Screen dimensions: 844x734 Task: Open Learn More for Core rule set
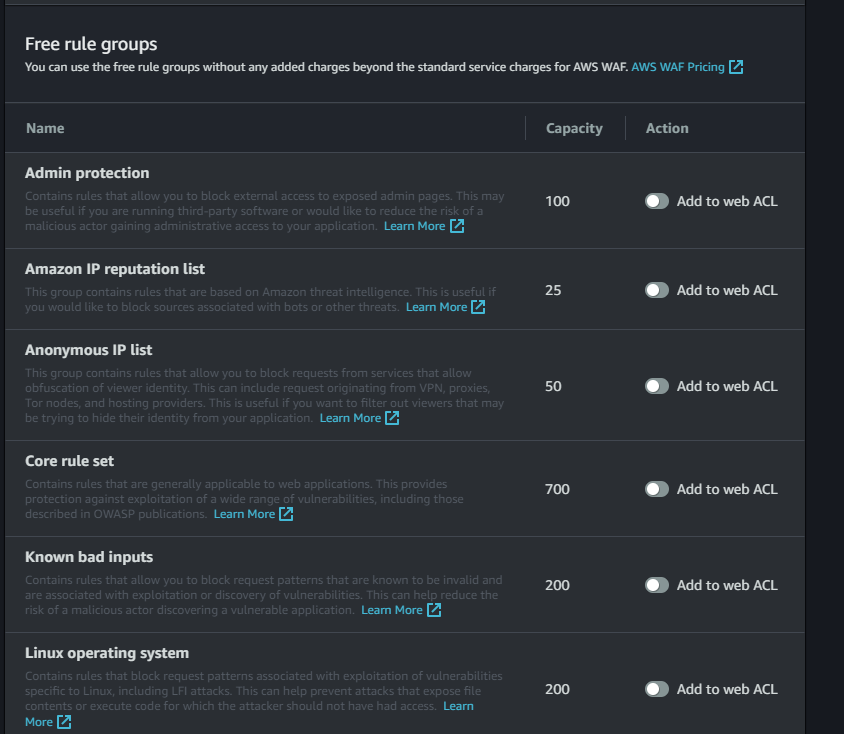[x=244, y=514]
